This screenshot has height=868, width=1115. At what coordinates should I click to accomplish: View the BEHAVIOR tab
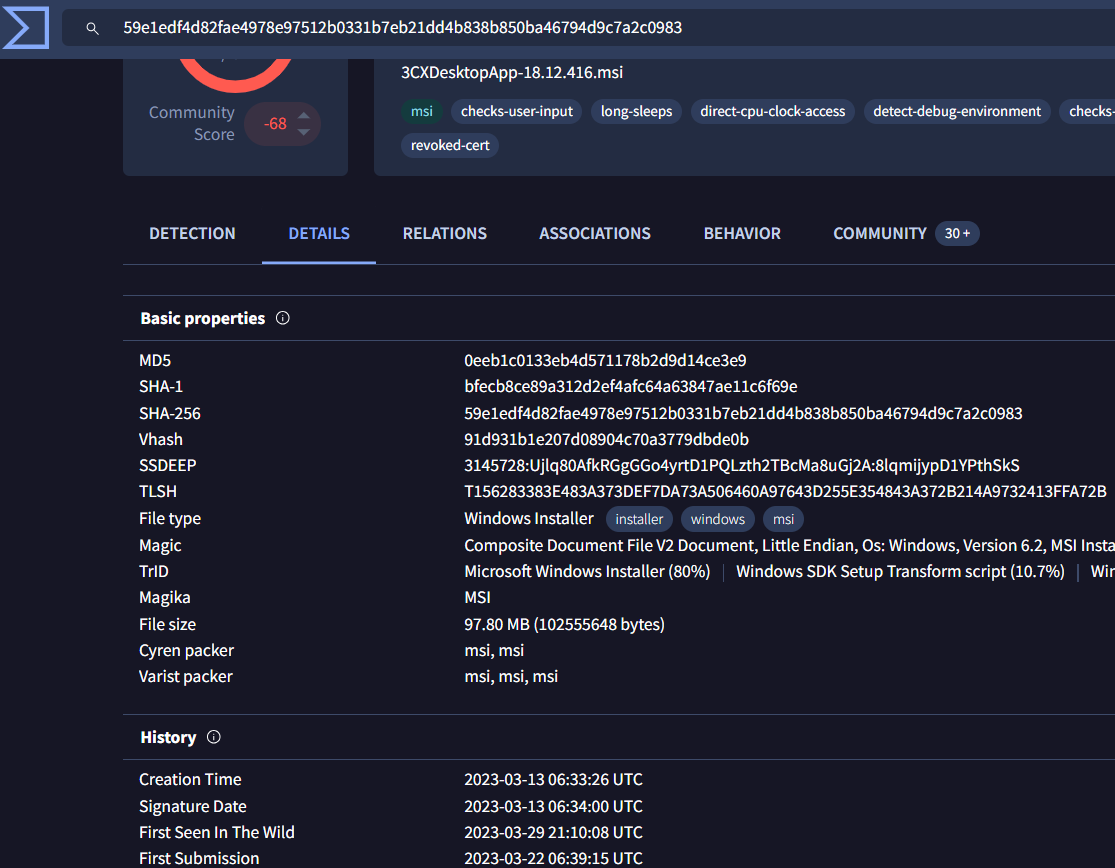(742, 233)
